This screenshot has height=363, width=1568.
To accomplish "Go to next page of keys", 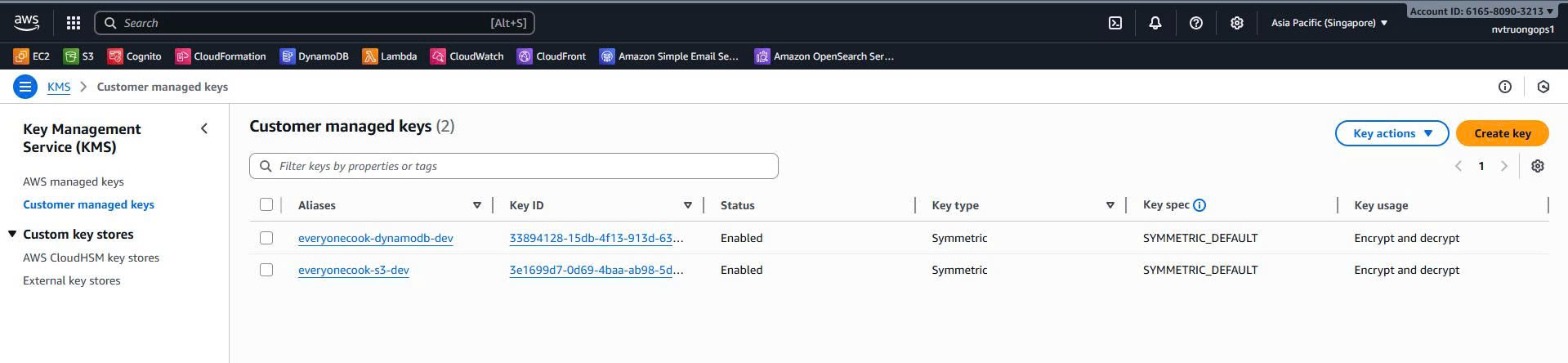I will pos(1504,166).
